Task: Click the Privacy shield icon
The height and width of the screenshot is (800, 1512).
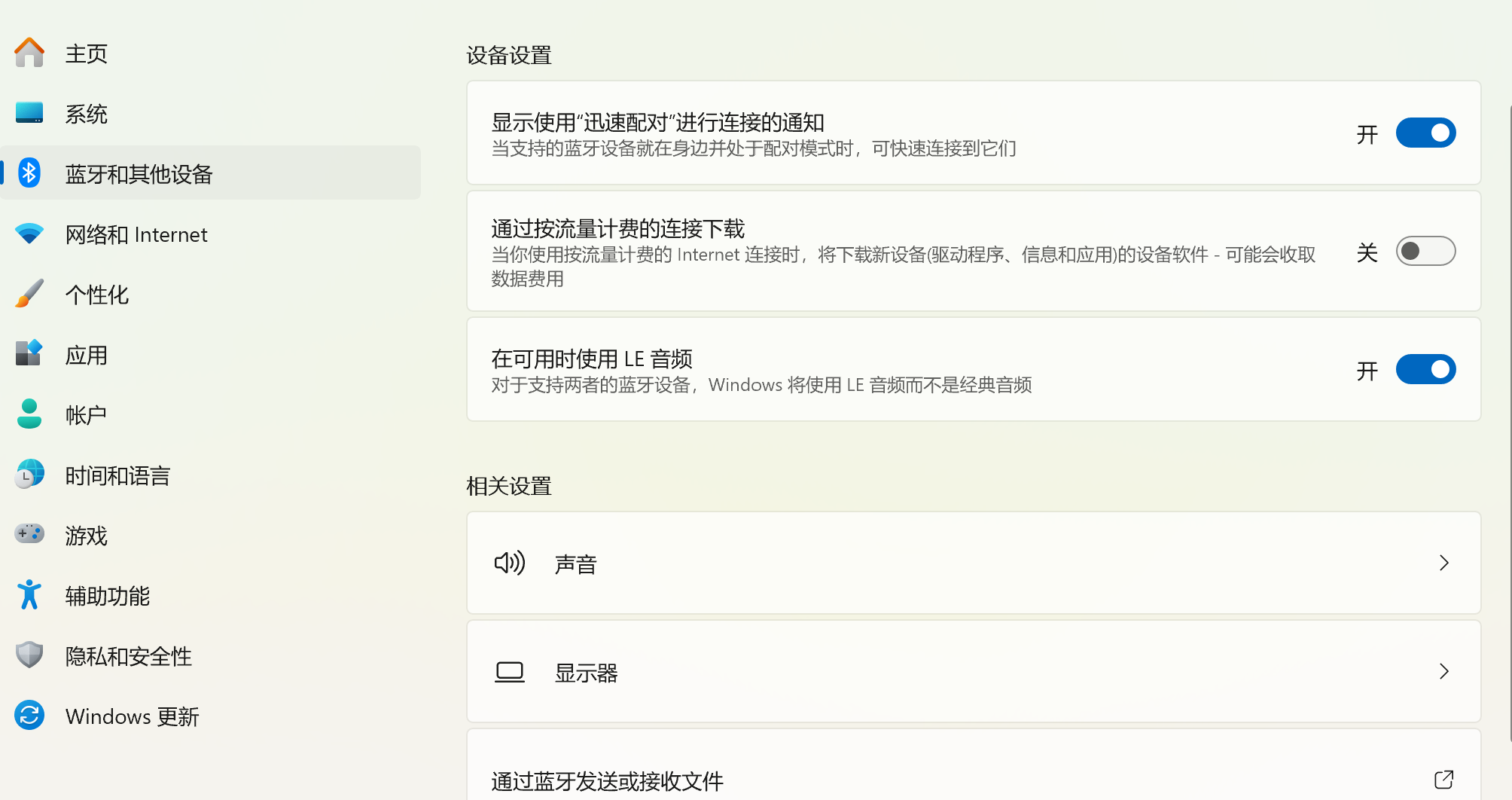Action: (29, 655)
